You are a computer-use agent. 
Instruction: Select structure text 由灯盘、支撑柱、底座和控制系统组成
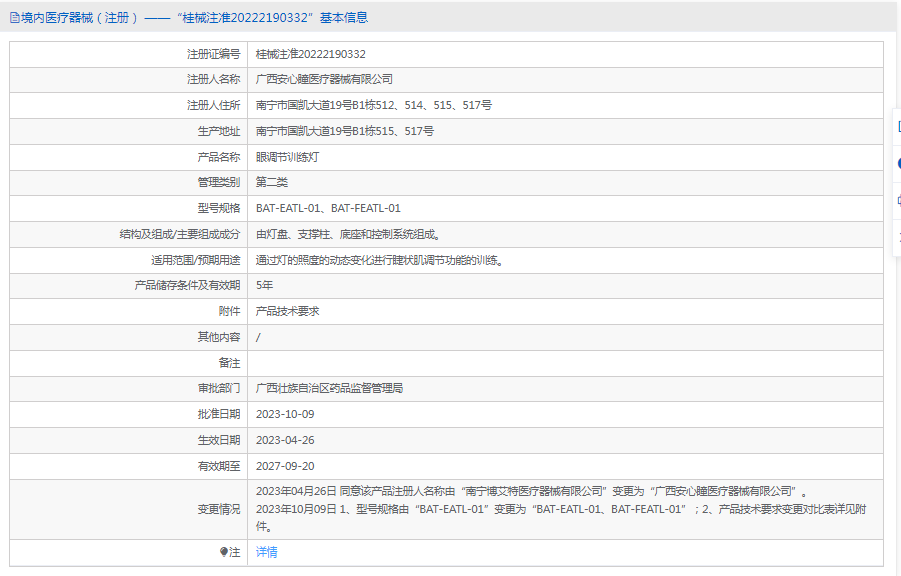346,234
